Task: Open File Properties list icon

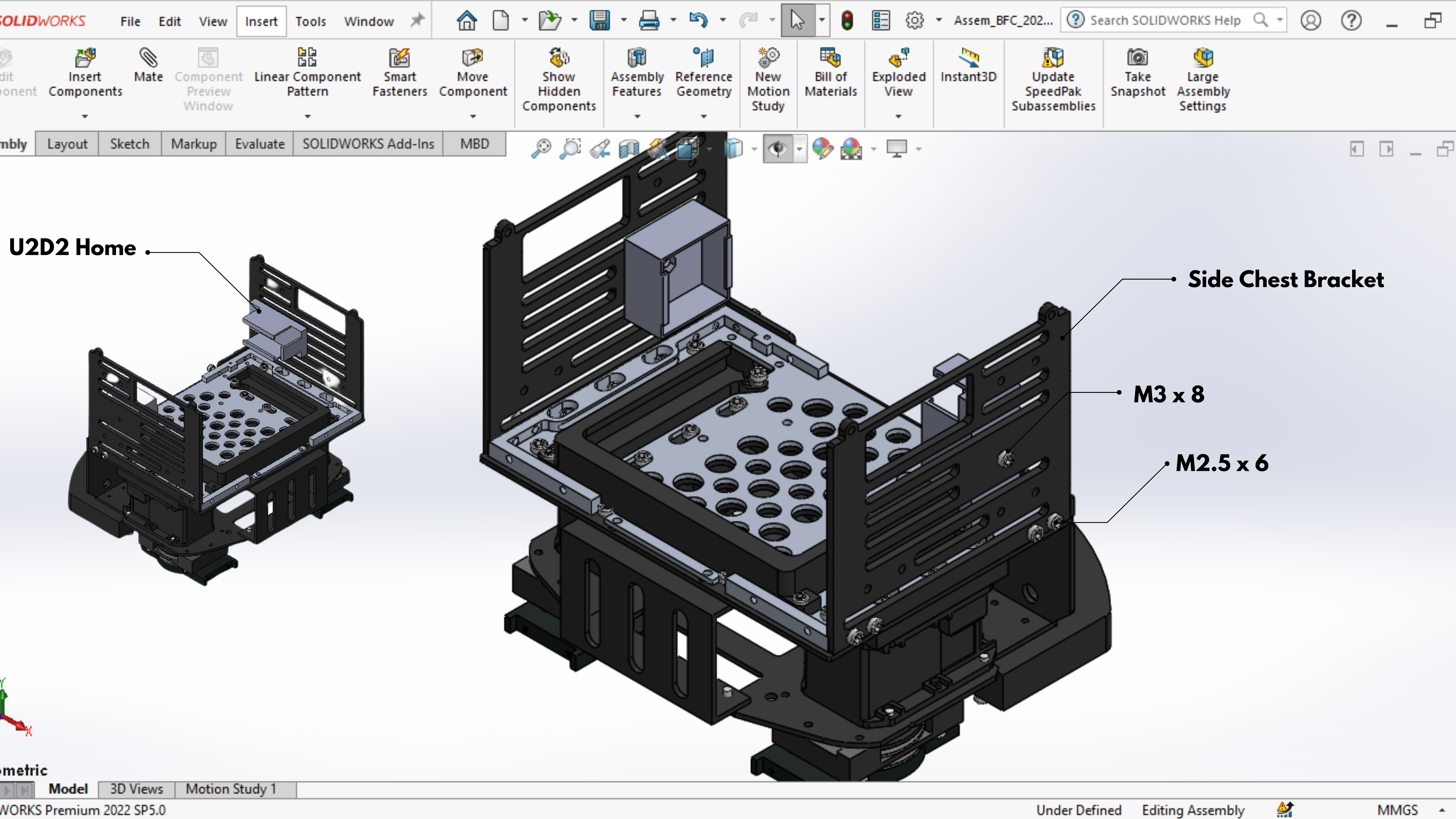Action: (881, 21)
